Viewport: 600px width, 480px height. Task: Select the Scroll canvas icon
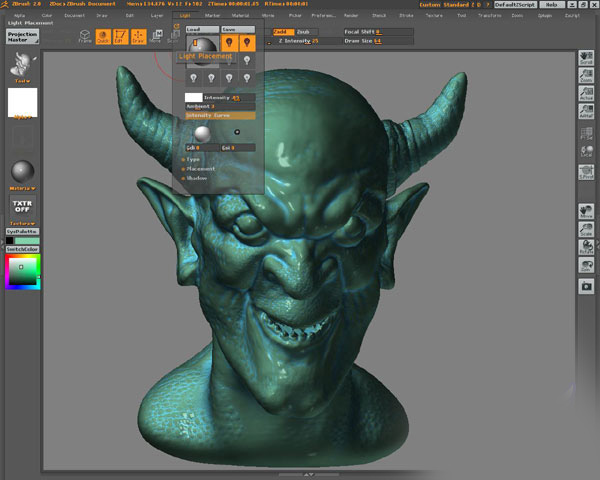click(586, 58)
